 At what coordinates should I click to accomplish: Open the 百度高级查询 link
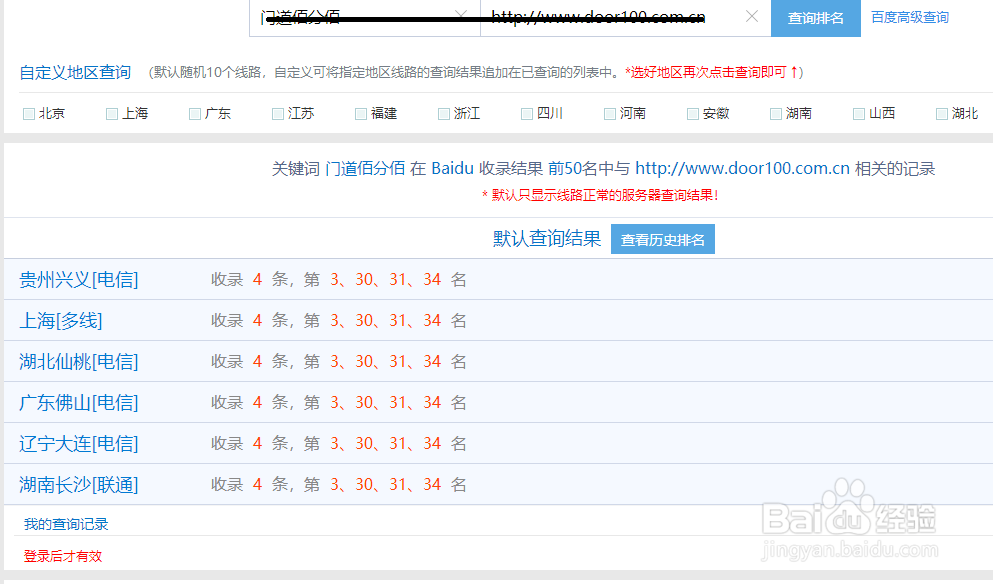pos(909,18)
